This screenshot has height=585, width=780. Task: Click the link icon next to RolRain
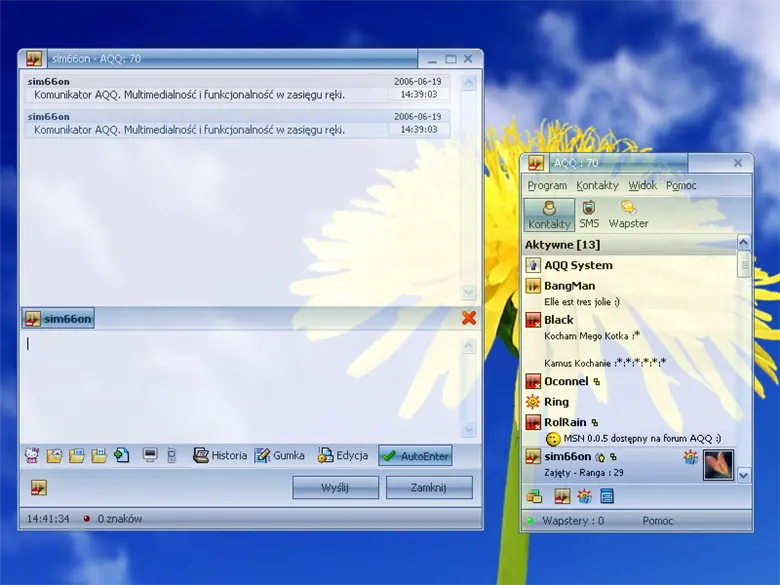click(595, 422)
